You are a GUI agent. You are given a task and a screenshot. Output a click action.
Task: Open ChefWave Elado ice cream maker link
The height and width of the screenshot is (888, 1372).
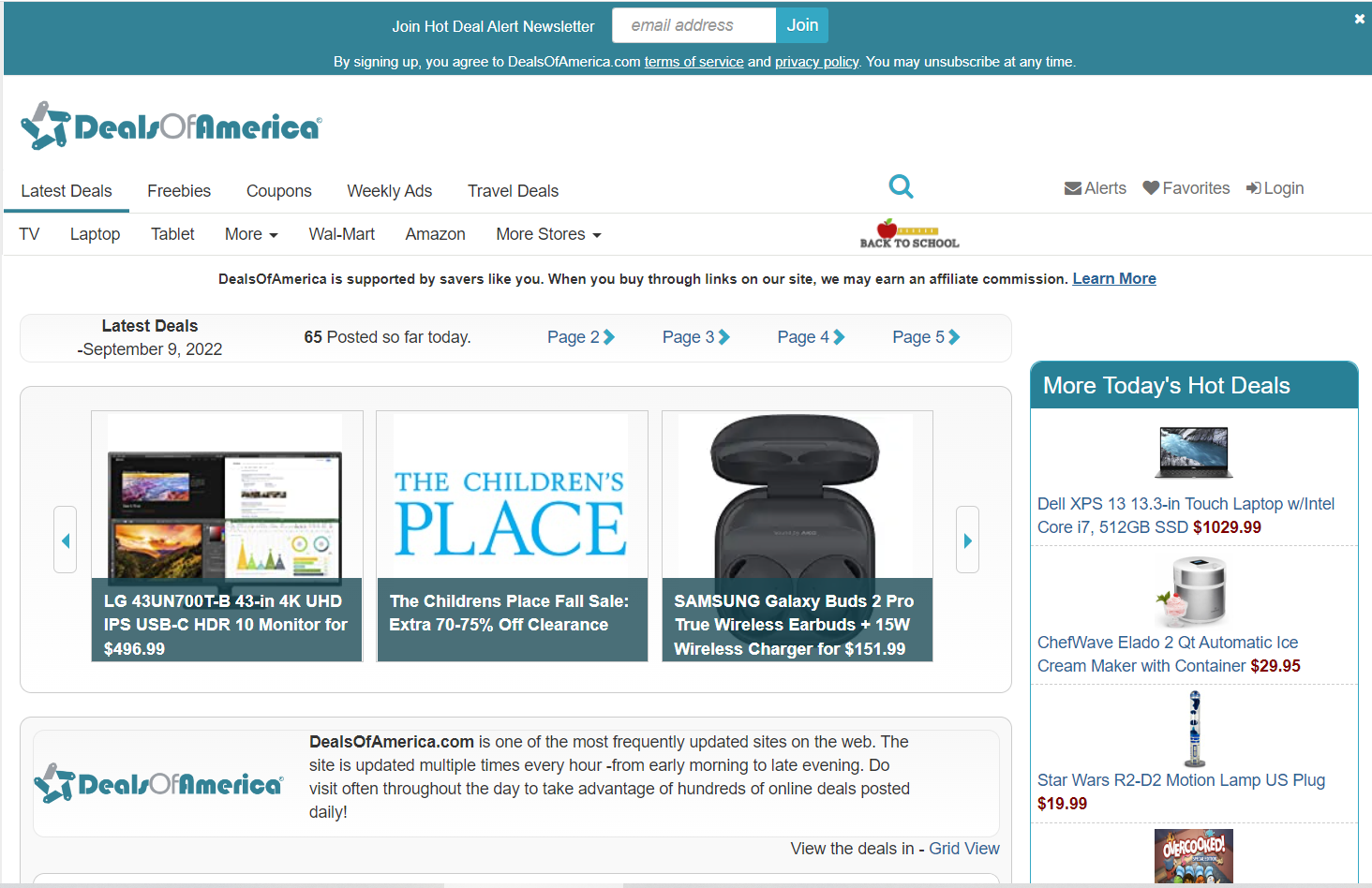(1169, 654)
